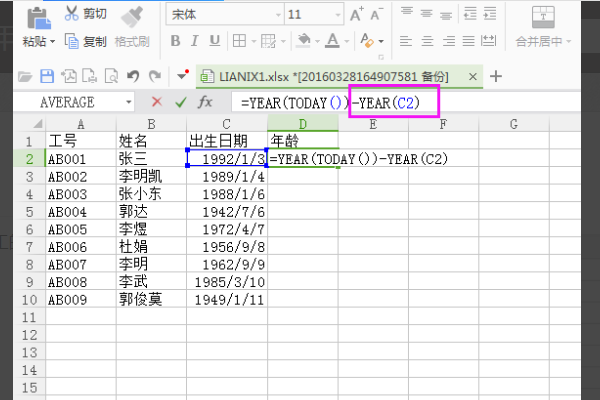Open a new document tab with plus

click(x=496, y=76)
